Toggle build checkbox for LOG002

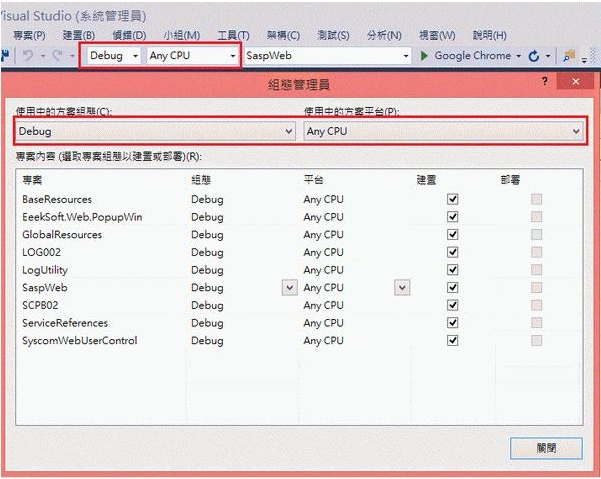[x=453, y=252]
